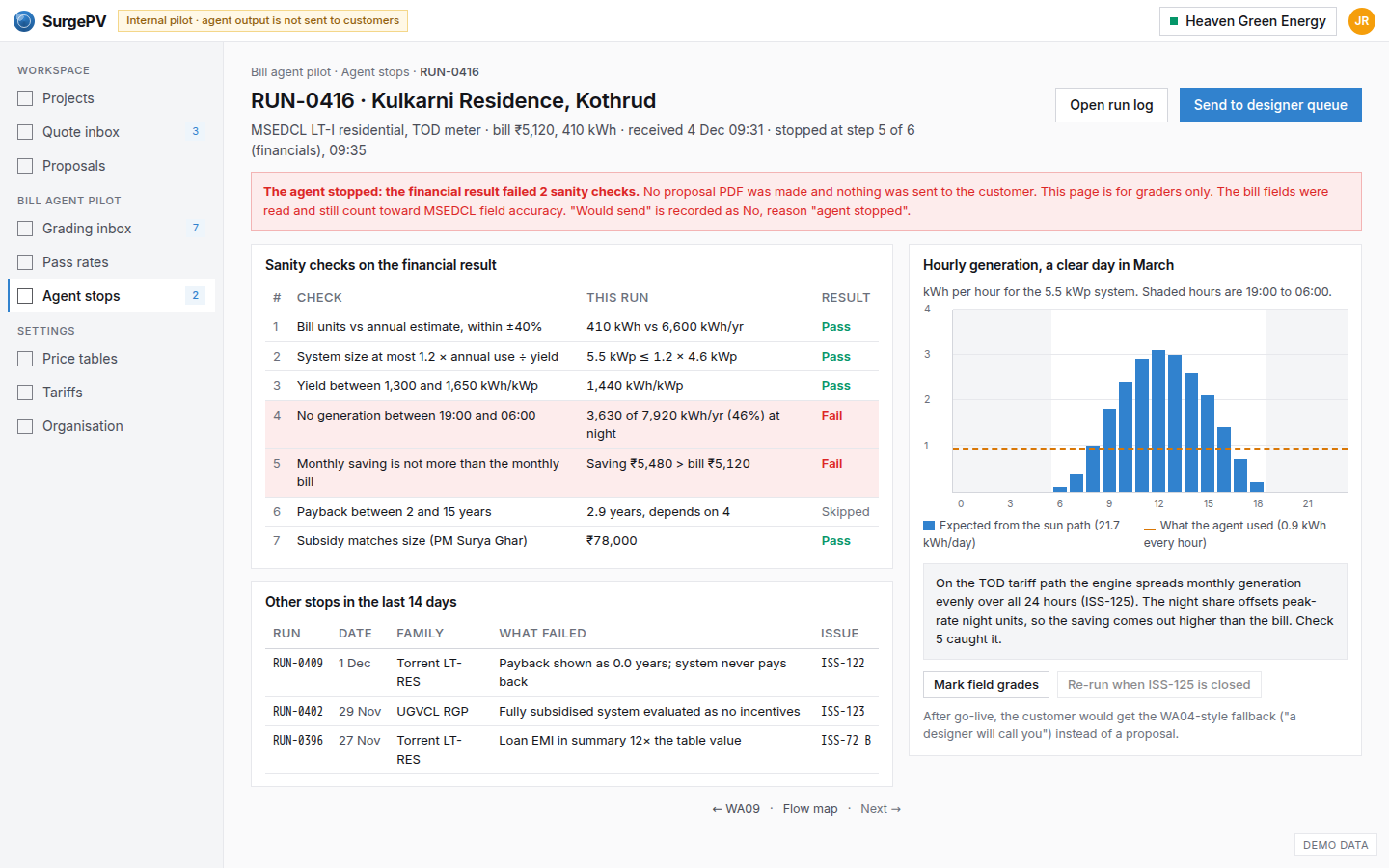Click Agent stops breadcrumb link

[x=375, y=72]
